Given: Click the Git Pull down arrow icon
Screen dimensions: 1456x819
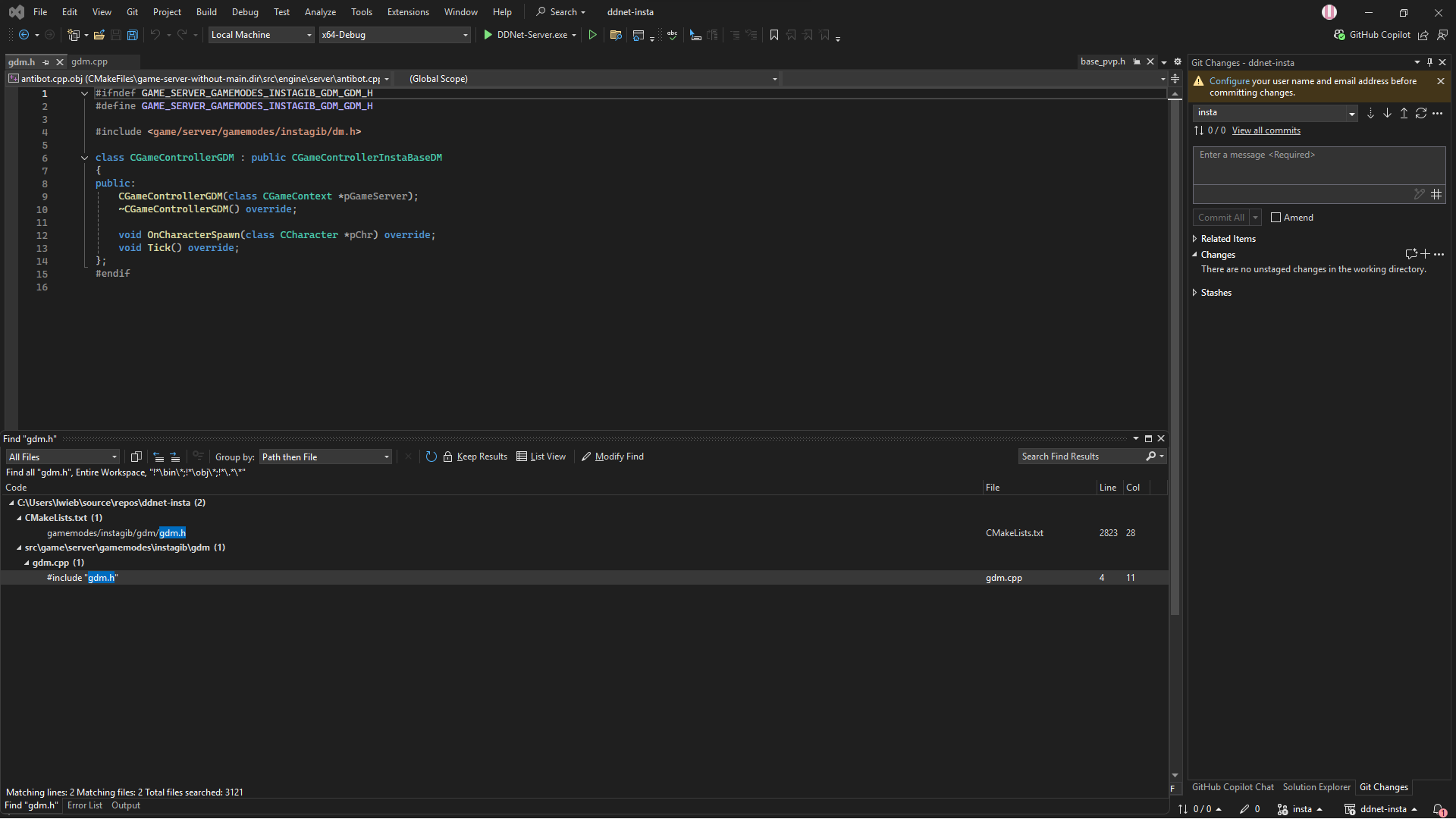Looking at the screenshot, I should pyautogui.click(x=1387, y=113).
